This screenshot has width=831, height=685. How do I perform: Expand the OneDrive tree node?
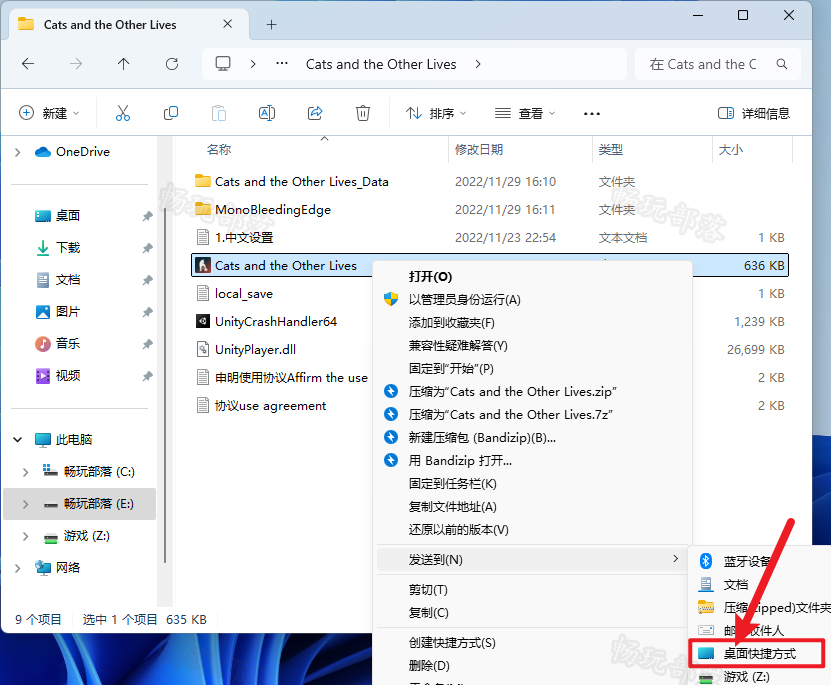pos(17,152)
